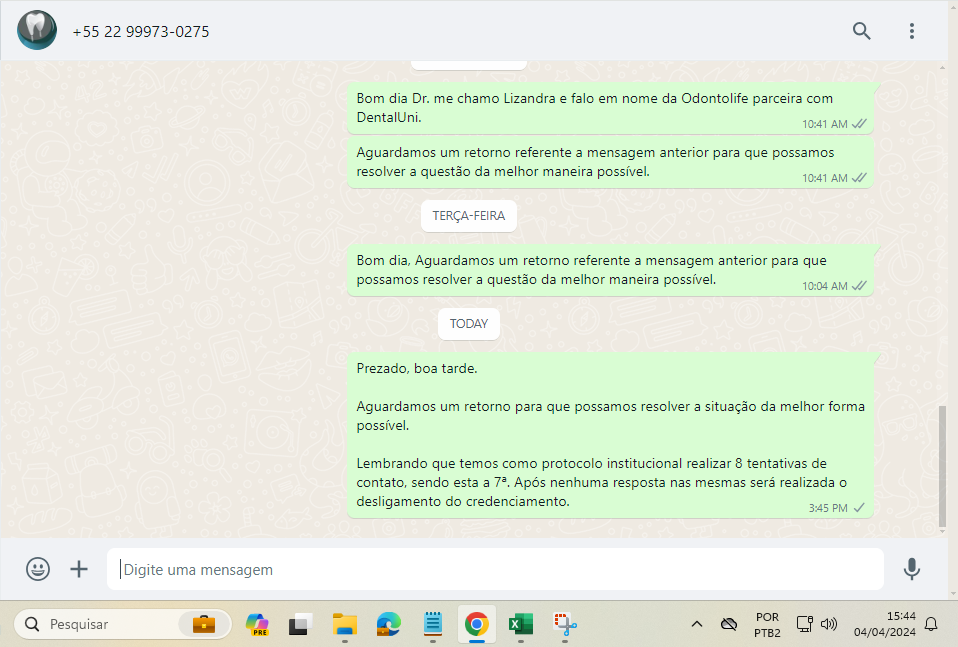Click the plus attach button
The width and height of the screenshot is (958, 647).
79,569
